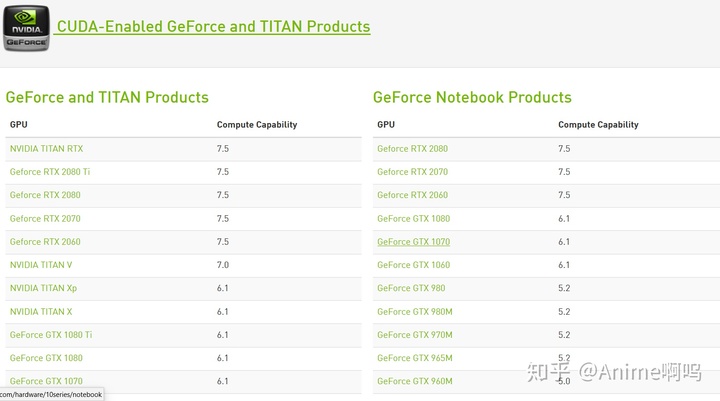Open the NVIDIA TITAN RTX link

(46, 149)
